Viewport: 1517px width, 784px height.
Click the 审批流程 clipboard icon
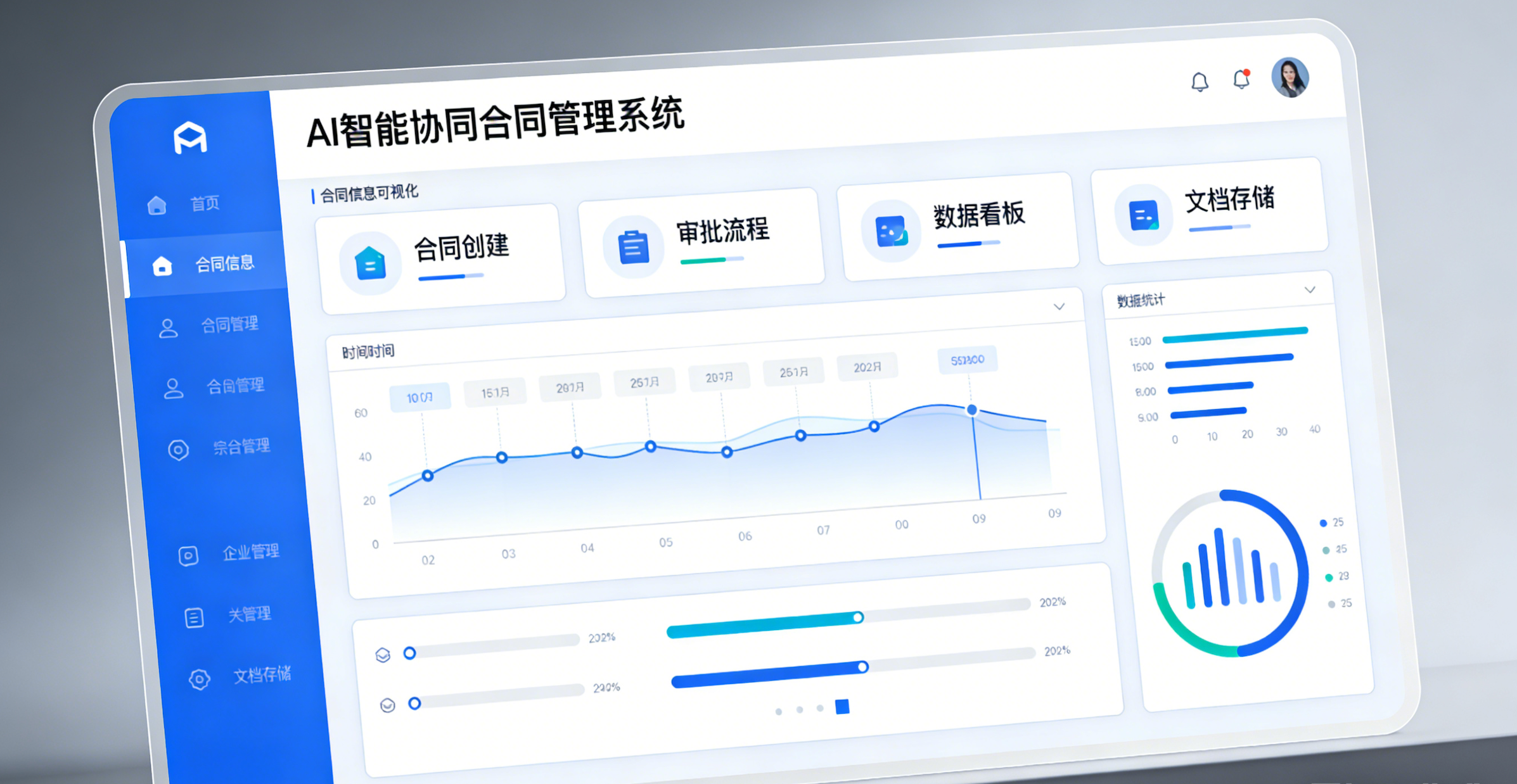(633, 246)
